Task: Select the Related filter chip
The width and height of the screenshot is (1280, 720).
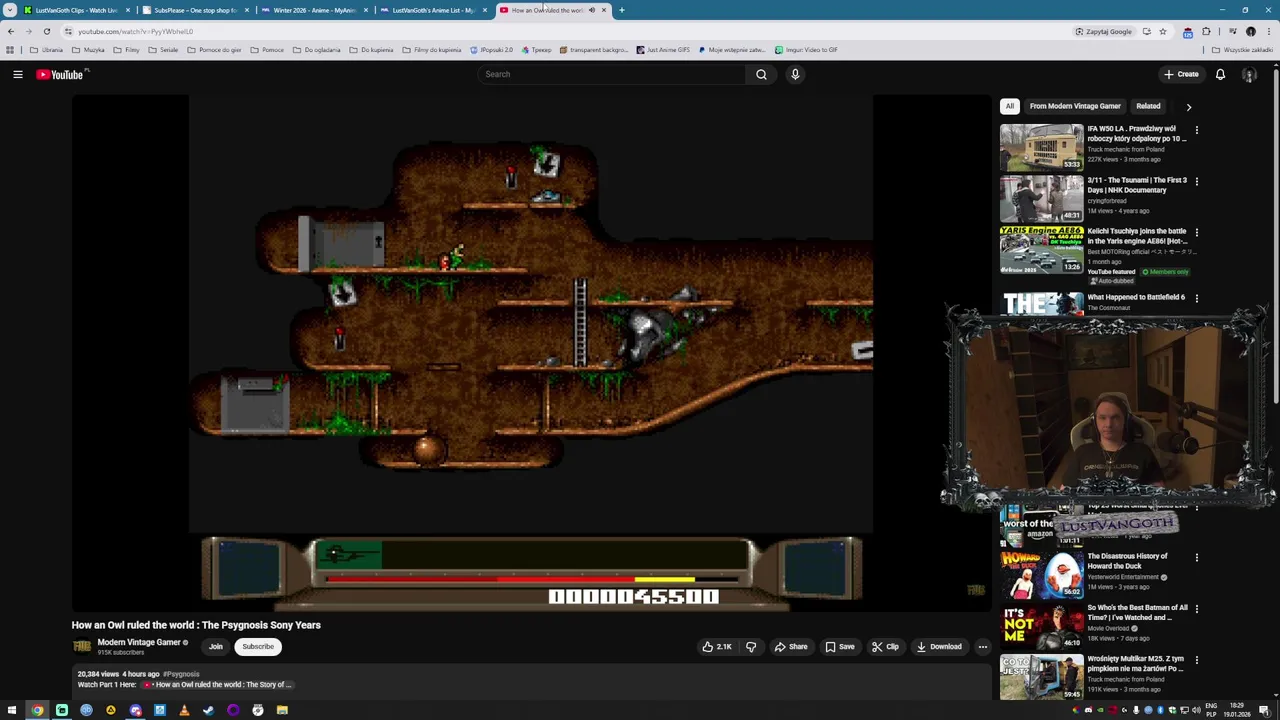Action: [x=1148, y=106]
